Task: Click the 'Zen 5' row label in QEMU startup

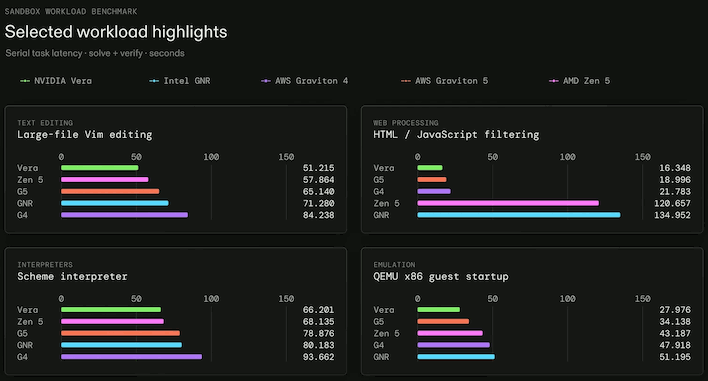Action: pos(387,333)
